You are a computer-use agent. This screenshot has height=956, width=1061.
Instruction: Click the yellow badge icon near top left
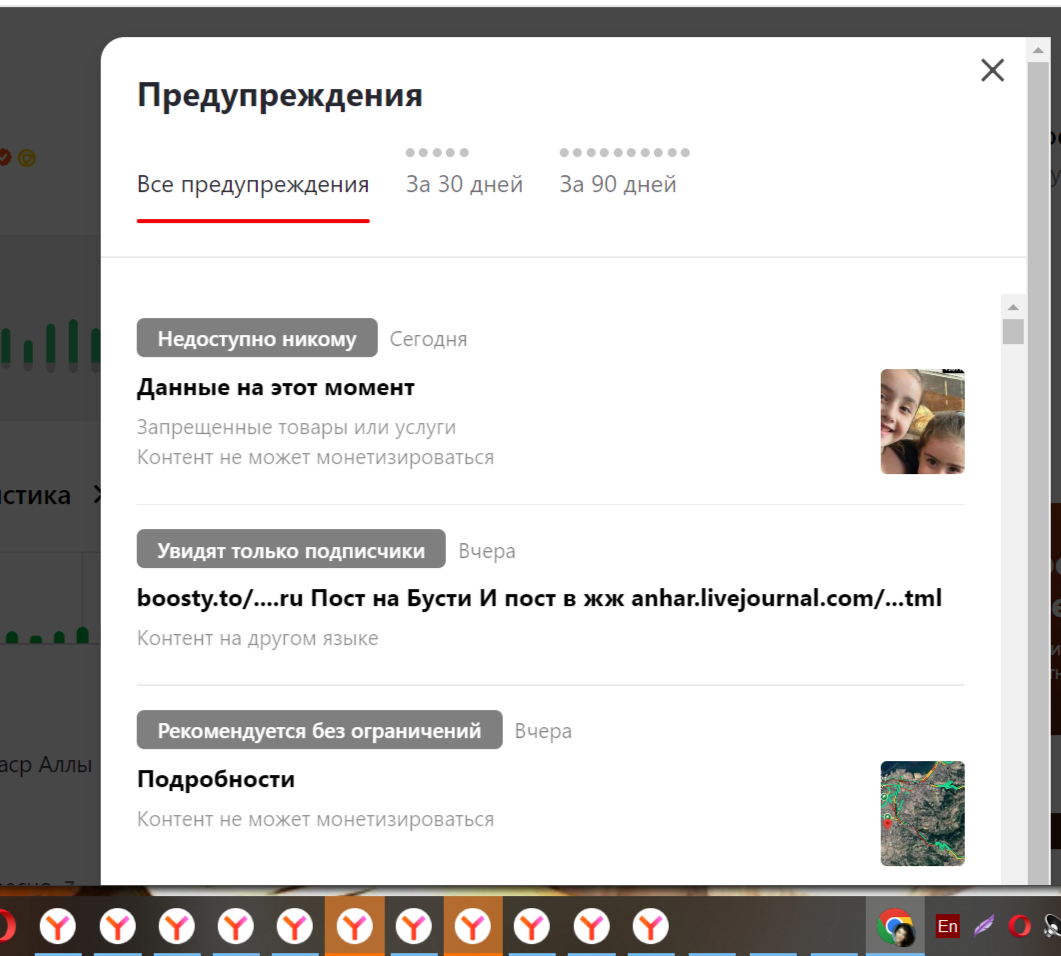(28, 157)
